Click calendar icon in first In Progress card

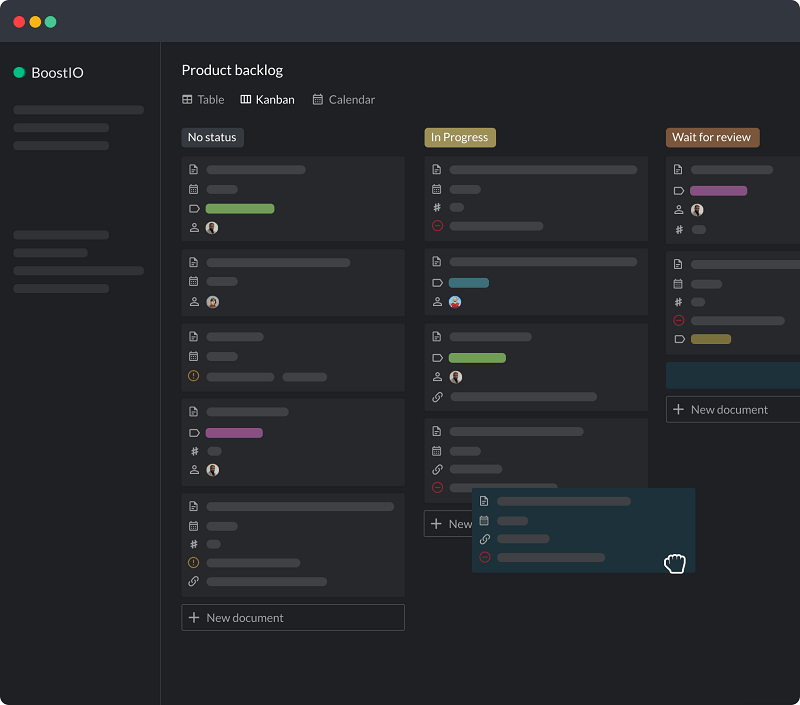(x=437, y=189)
